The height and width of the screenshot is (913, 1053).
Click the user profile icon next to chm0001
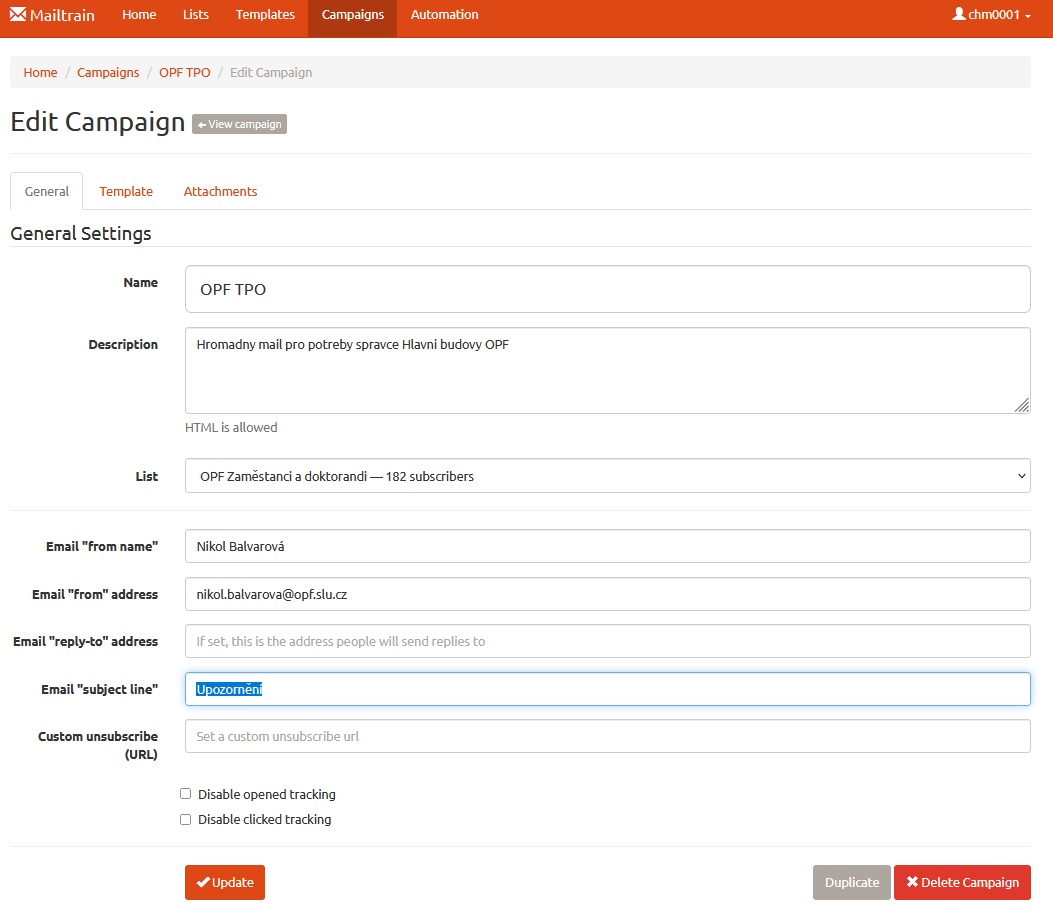[x=959, y=14]
